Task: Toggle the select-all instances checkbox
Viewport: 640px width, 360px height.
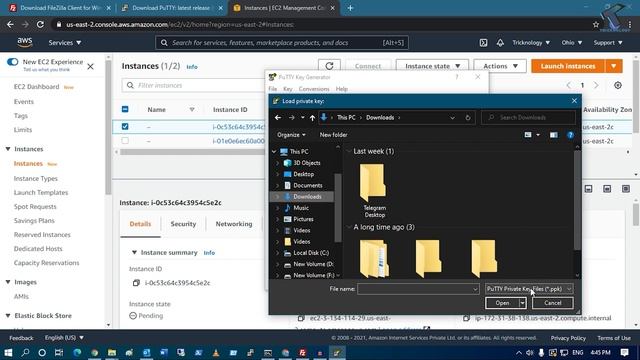Action: pos(125,109)
